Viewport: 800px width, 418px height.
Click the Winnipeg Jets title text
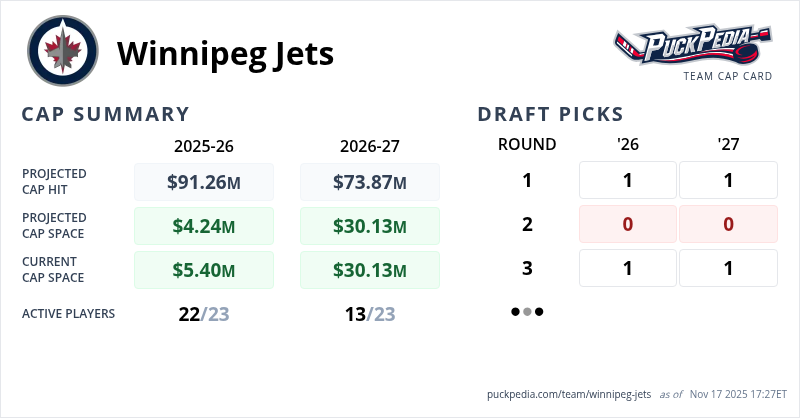tap(226, 53)
